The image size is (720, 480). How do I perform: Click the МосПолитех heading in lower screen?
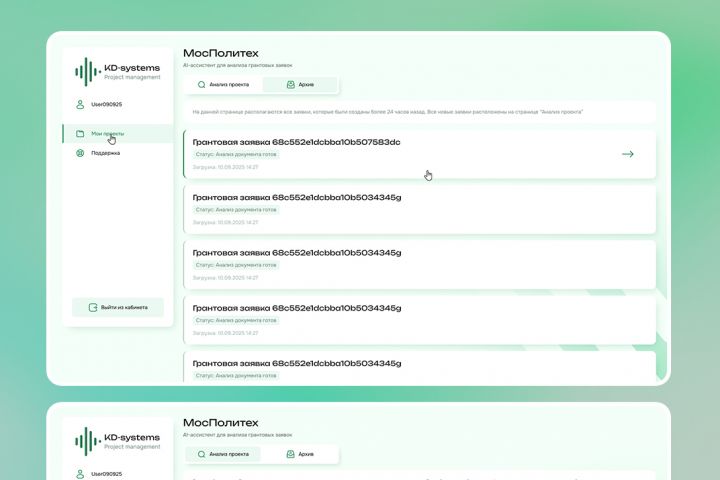tap(220, 423)
